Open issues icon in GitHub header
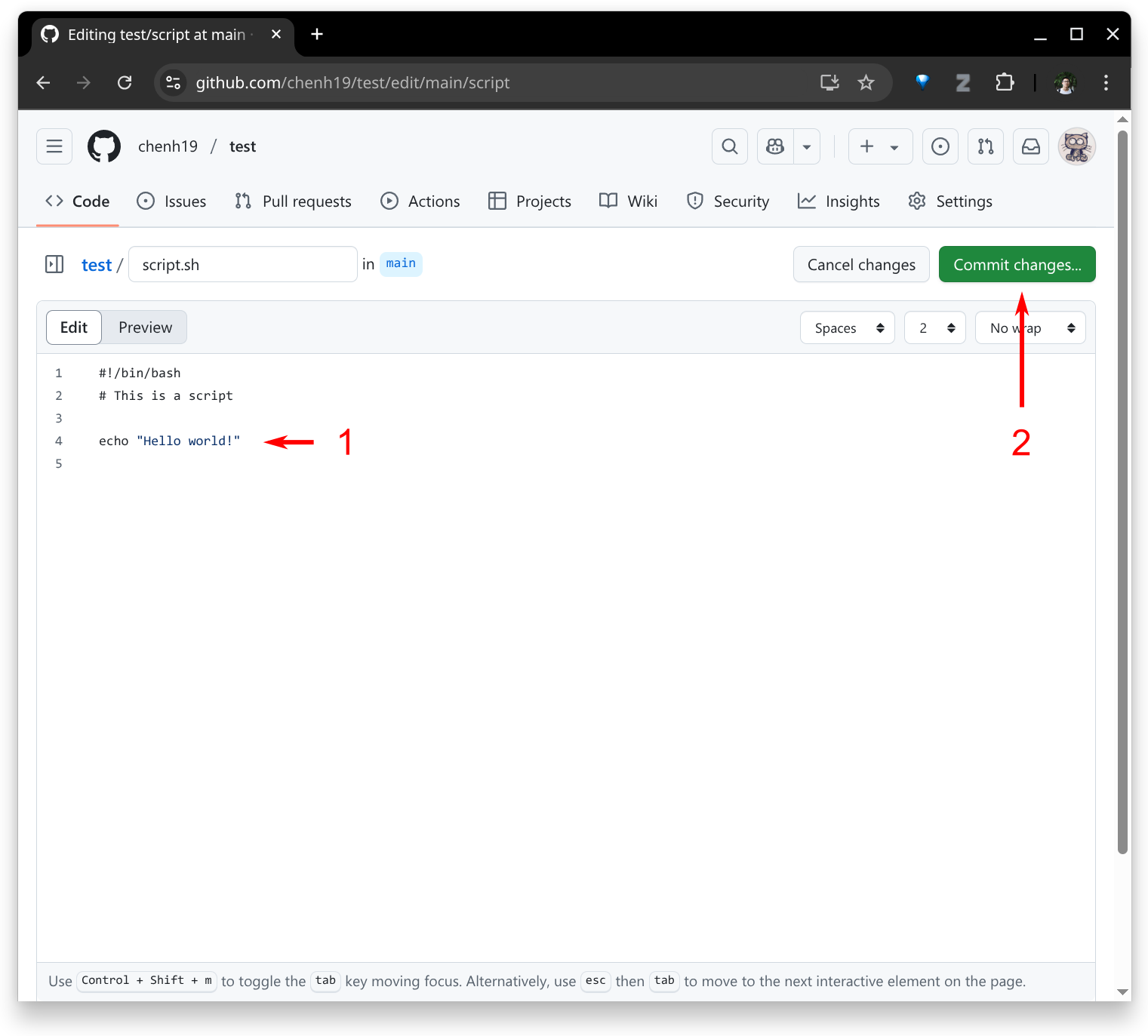The image size is (1148, 1036). click(x=940, y=146)
